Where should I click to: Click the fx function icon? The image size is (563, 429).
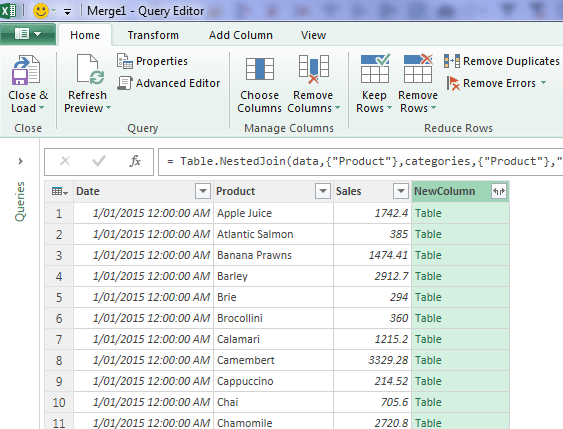click(x=135, y=161)
